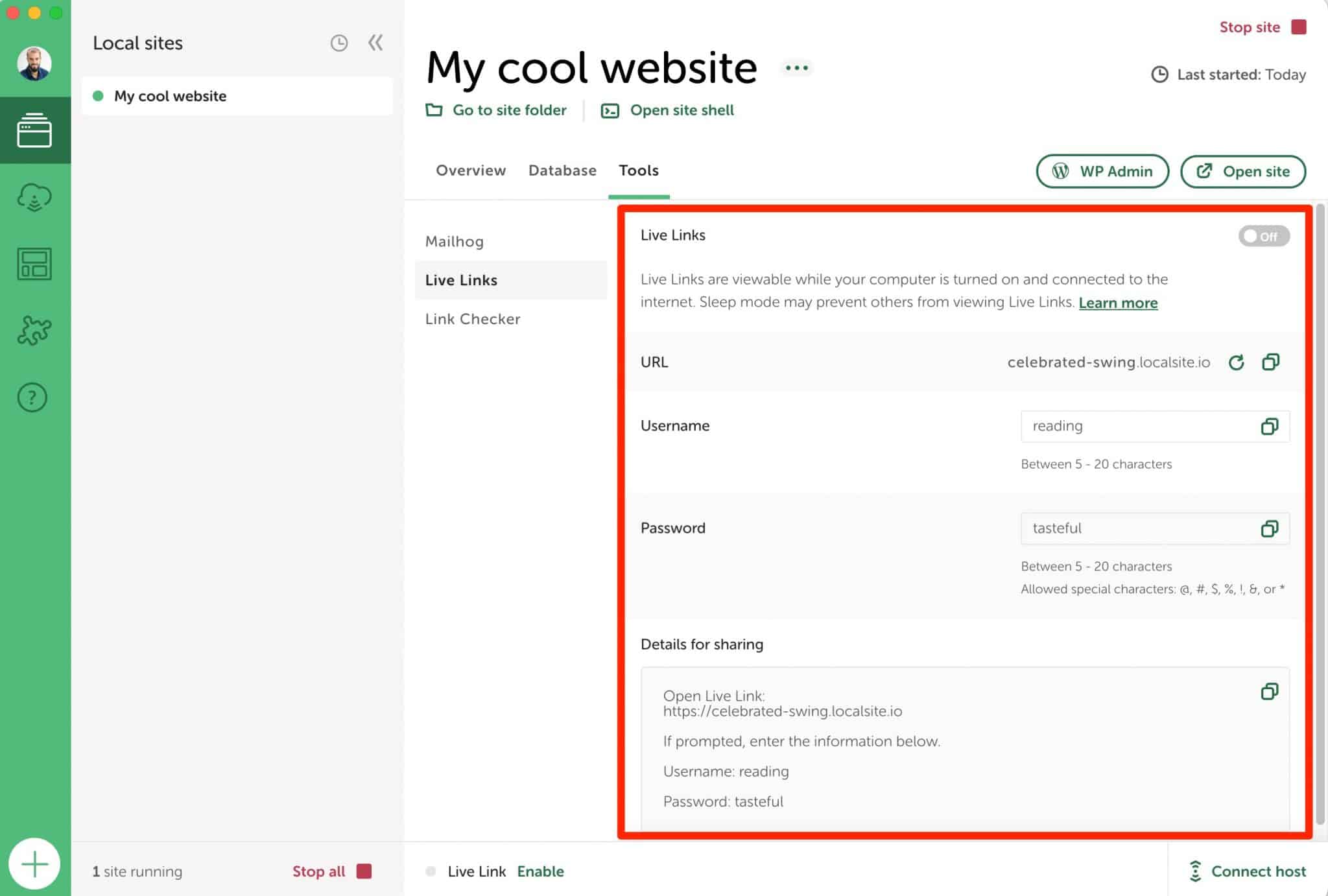Copy the username with the copy icon
1328x896 pixels.
1268,427
